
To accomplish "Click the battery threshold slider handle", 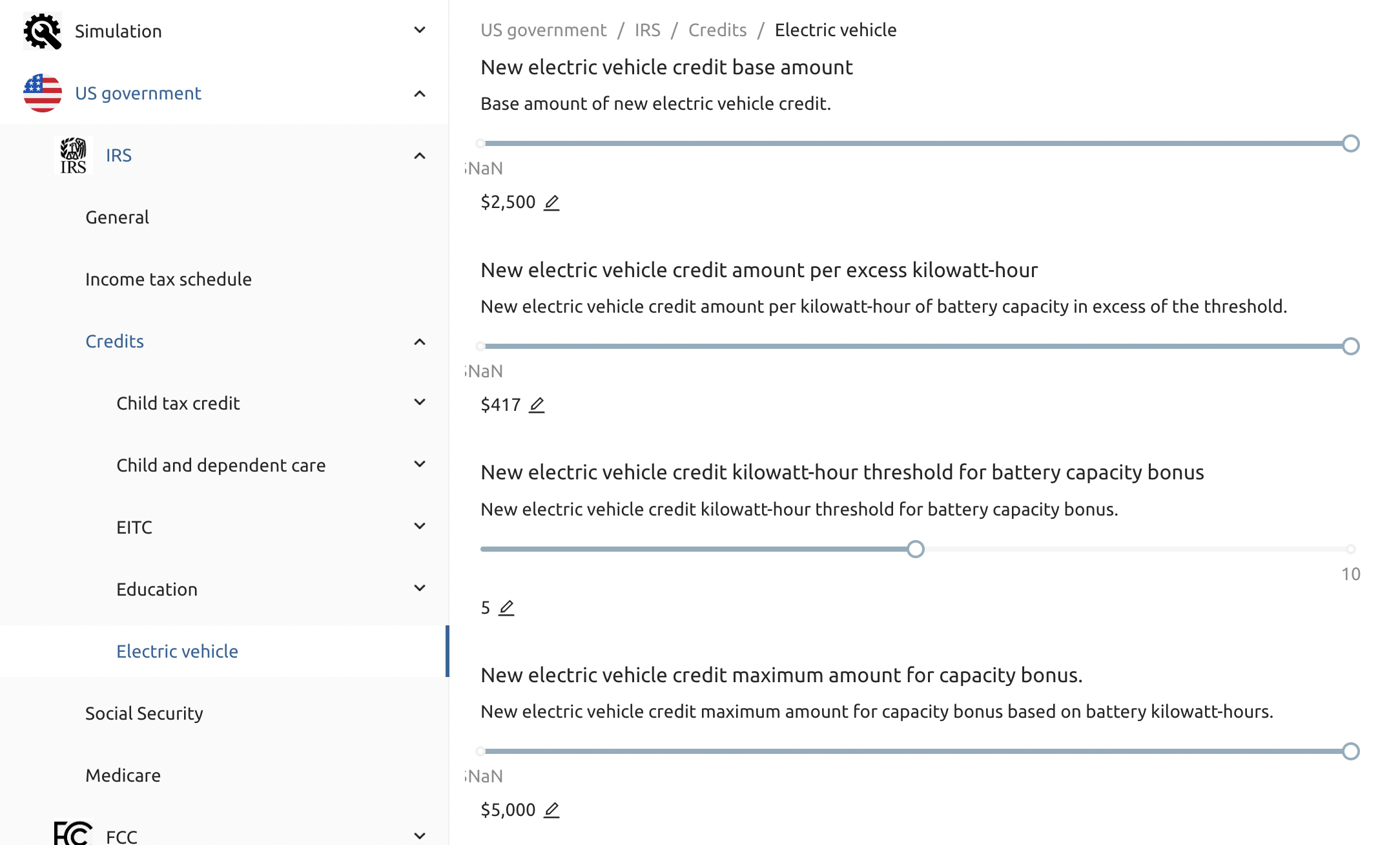I will click(915, 549).
